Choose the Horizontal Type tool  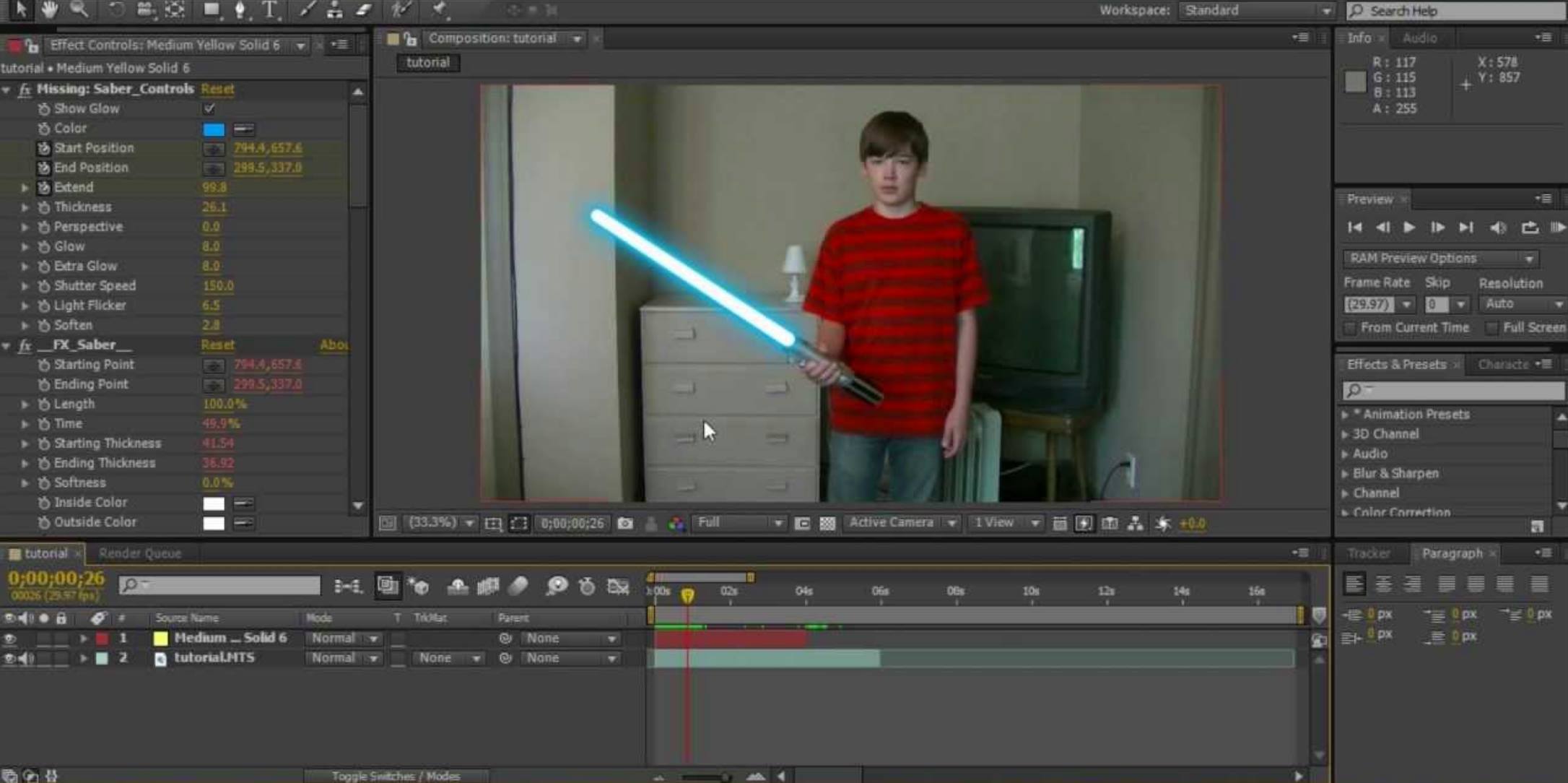(269, 11)
